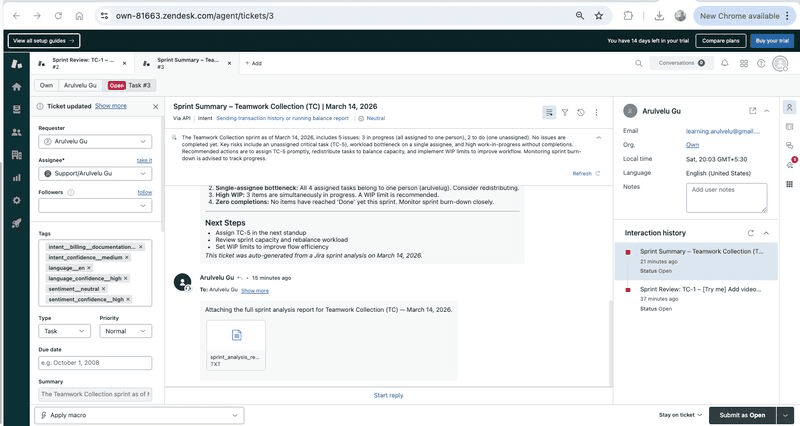Open the Assignee dropdown
This screenshot has height=426, width=800.
(95, 173)
